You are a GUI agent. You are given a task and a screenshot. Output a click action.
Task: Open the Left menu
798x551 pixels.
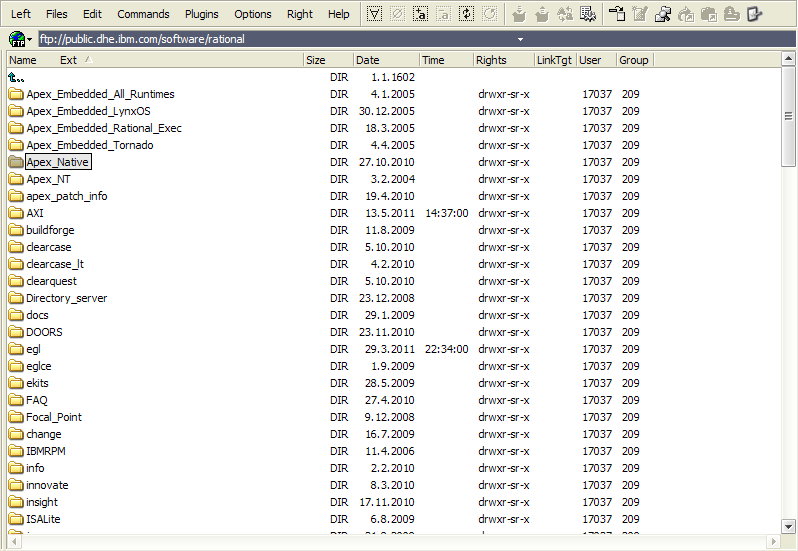pyautogui.click(x=21, y=14)
